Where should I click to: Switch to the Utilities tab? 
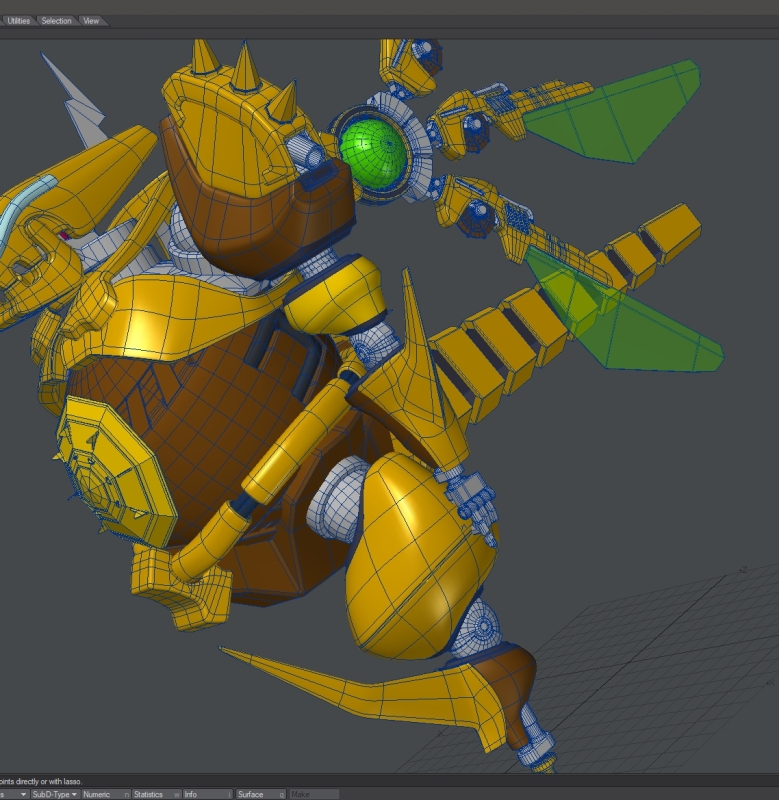click(18, 20)
